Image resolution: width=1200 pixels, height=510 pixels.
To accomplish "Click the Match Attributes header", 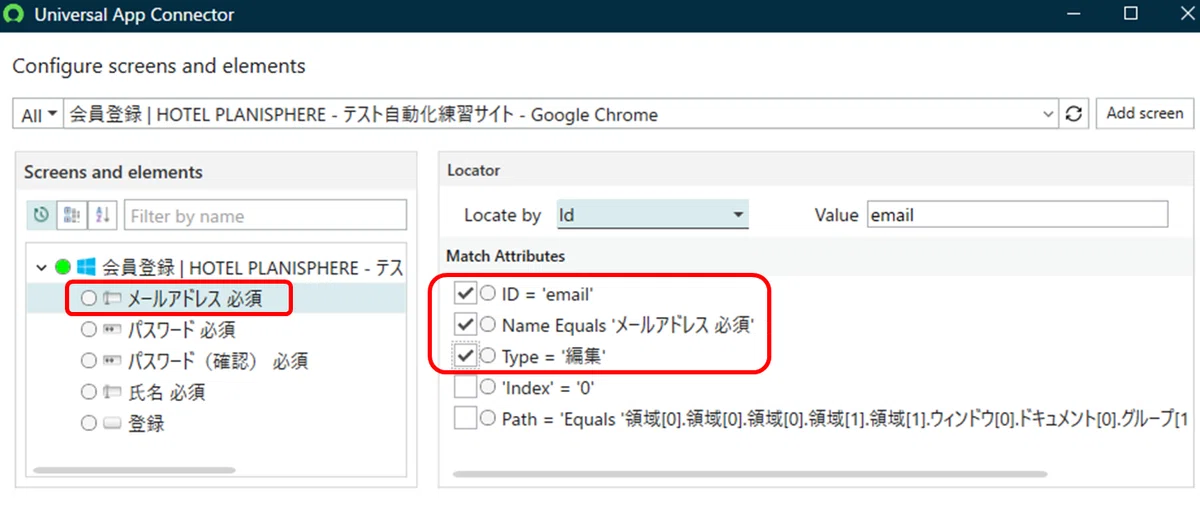I will (505, 256).
